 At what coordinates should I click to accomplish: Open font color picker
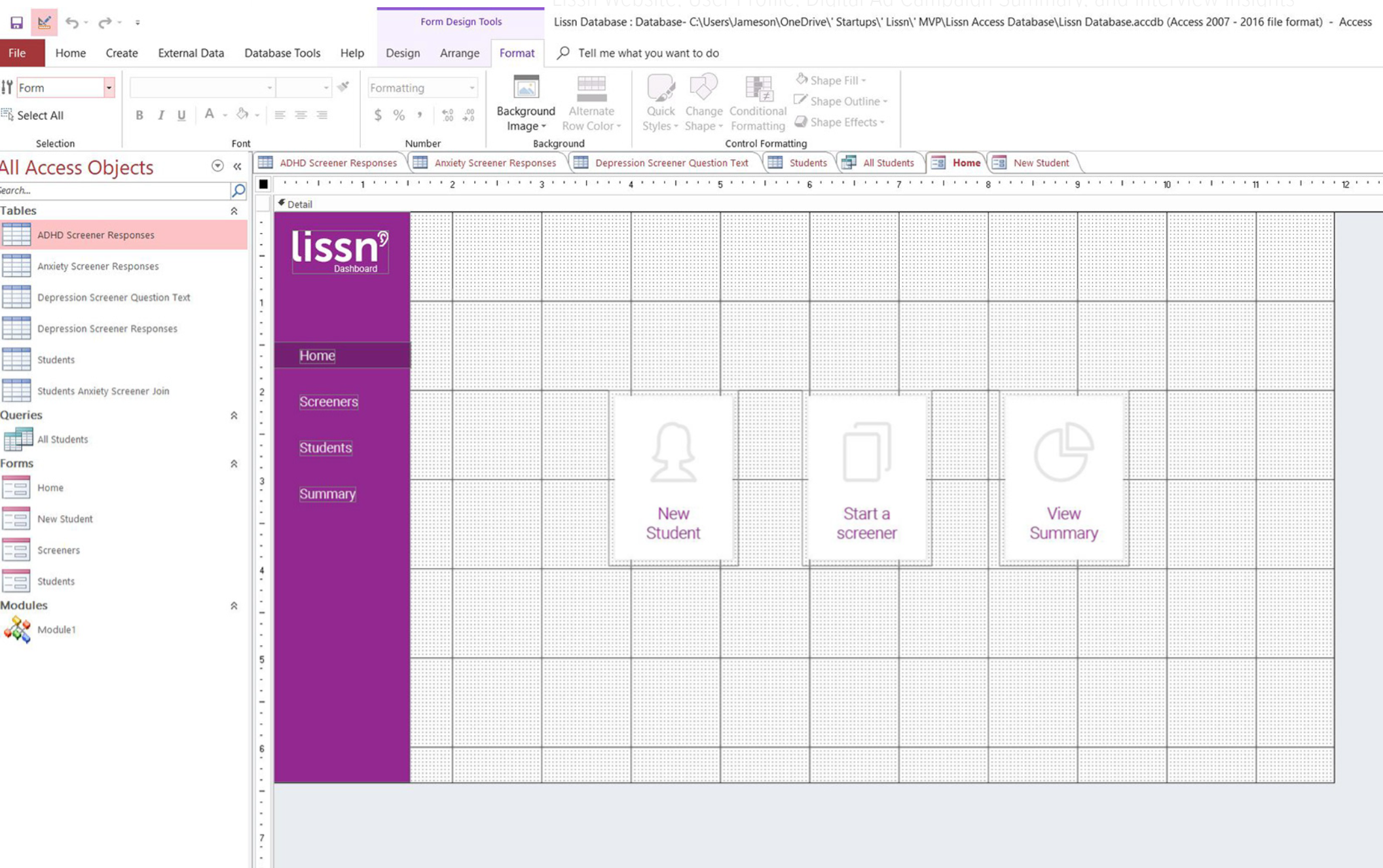[210, 115]
